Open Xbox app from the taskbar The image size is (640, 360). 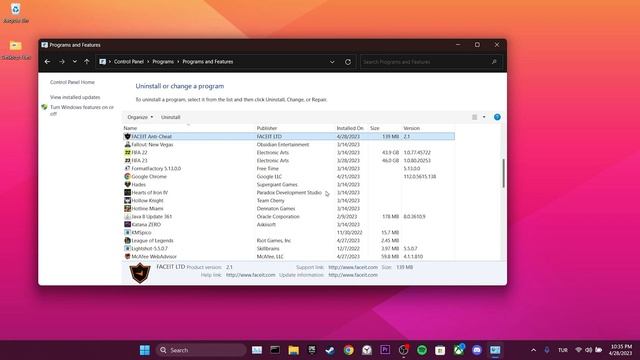pos(458,350)
